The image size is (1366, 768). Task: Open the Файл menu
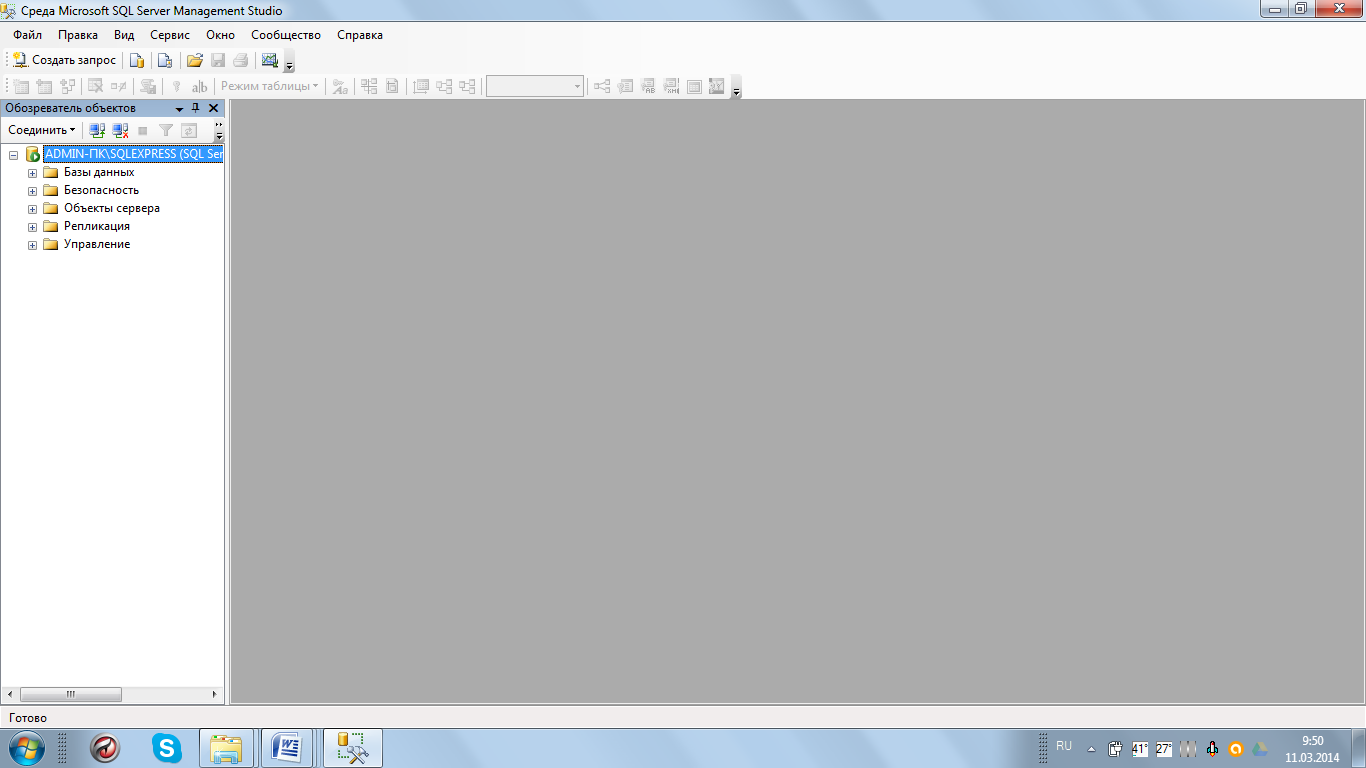click(x=27, y=35)
